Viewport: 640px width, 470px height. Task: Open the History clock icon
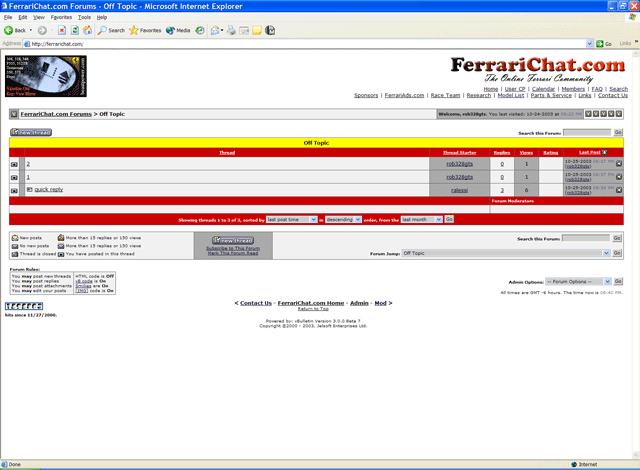(200, 30)
